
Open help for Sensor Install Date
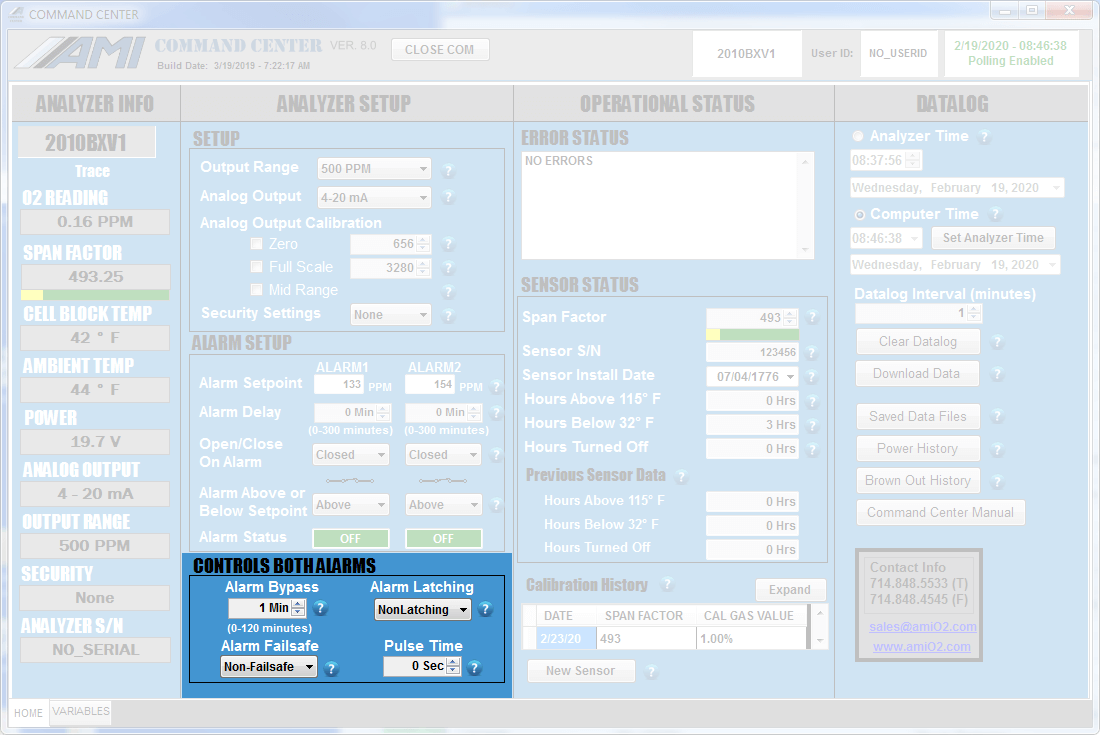[812, 377]
